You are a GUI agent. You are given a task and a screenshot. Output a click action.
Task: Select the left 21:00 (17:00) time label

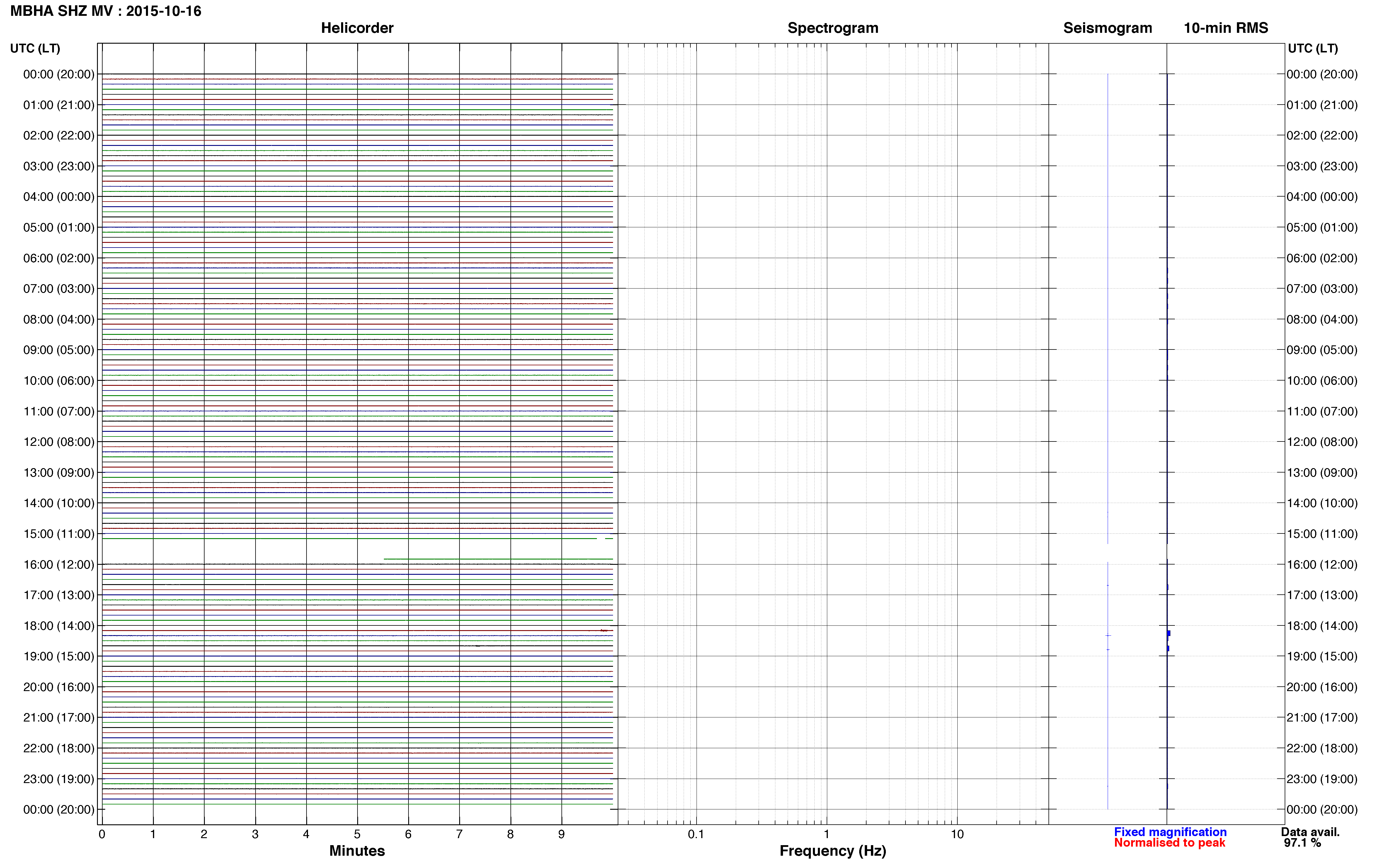click(59, 718)
